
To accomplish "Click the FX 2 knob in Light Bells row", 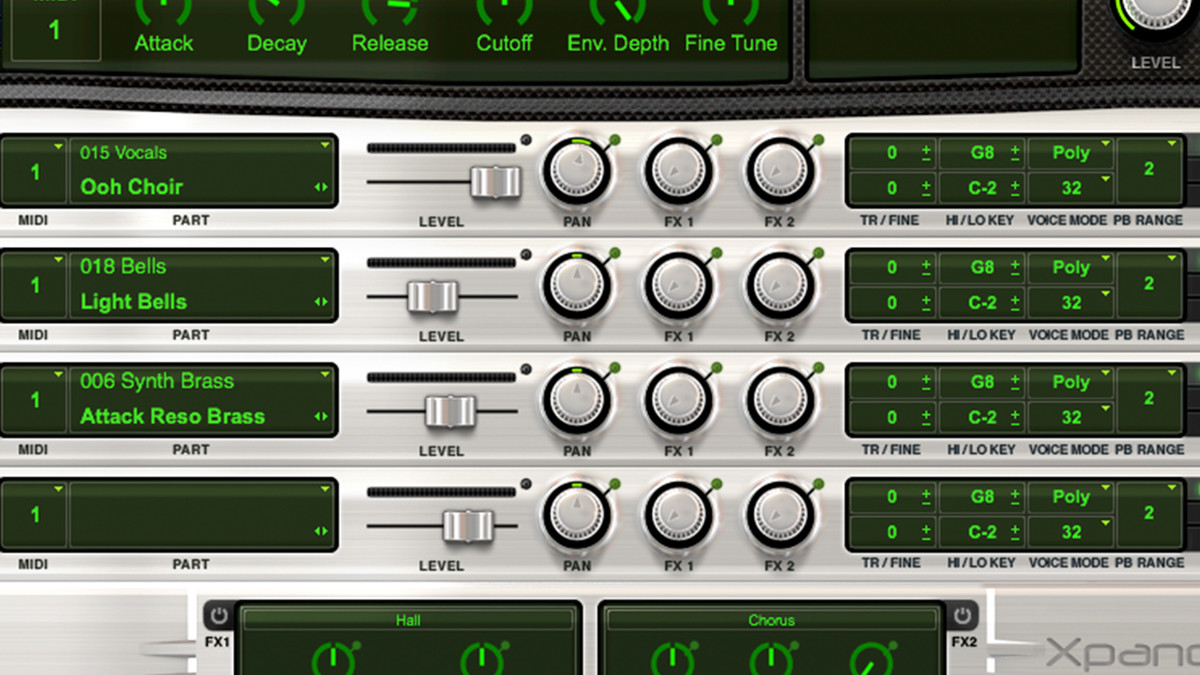I will pos(780,286).
